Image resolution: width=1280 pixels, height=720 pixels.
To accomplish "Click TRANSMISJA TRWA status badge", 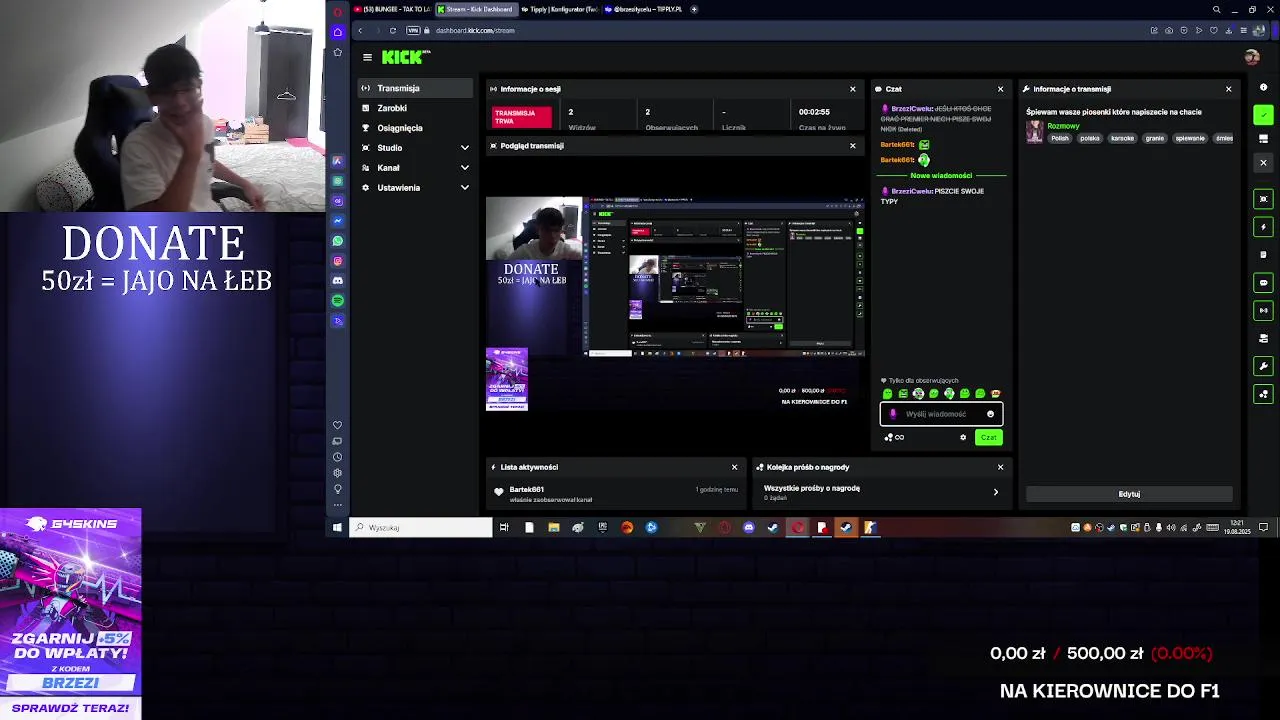I will pos(521,117).
